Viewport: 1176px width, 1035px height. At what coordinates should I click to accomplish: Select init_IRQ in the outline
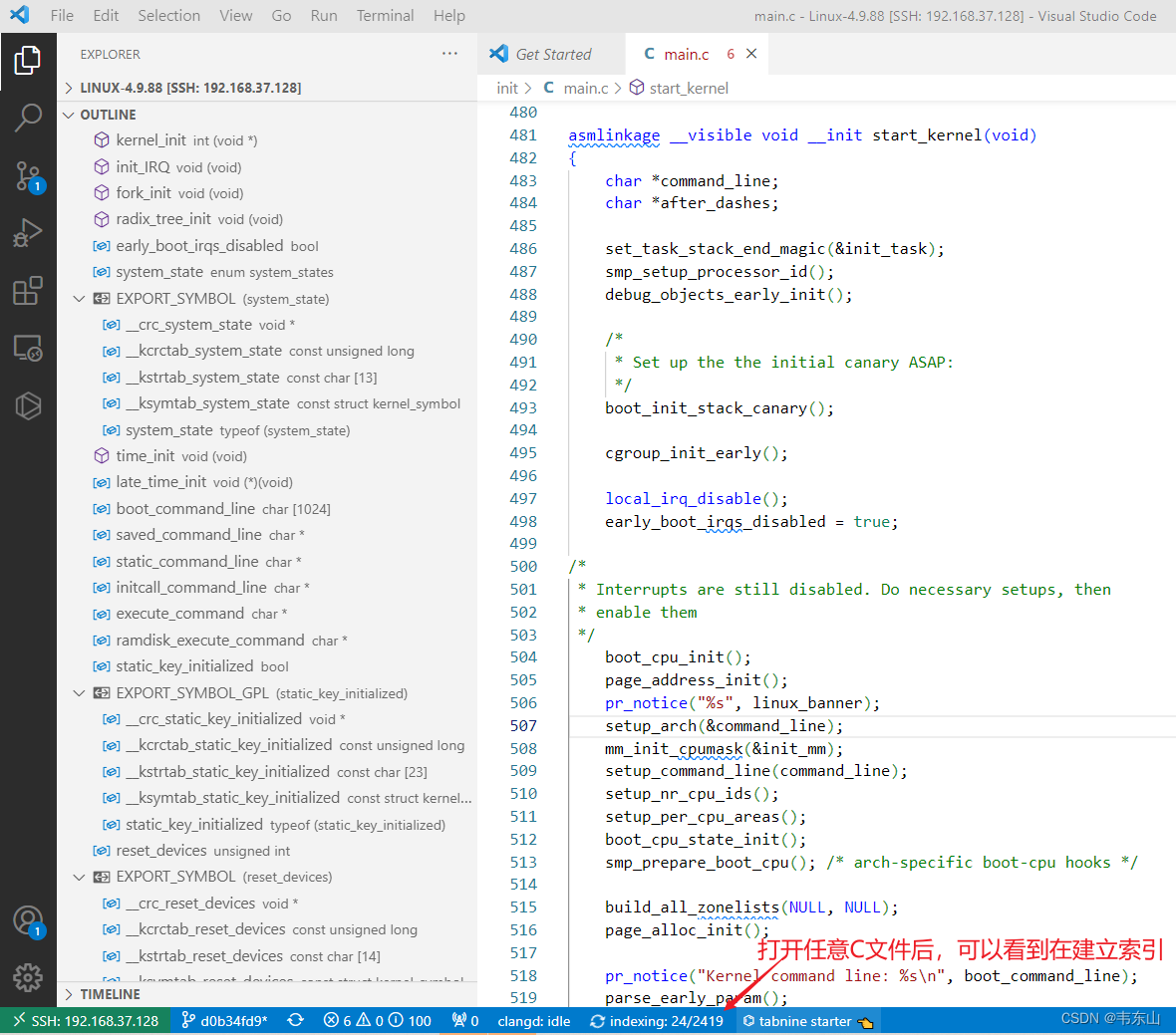click(266, 166)
